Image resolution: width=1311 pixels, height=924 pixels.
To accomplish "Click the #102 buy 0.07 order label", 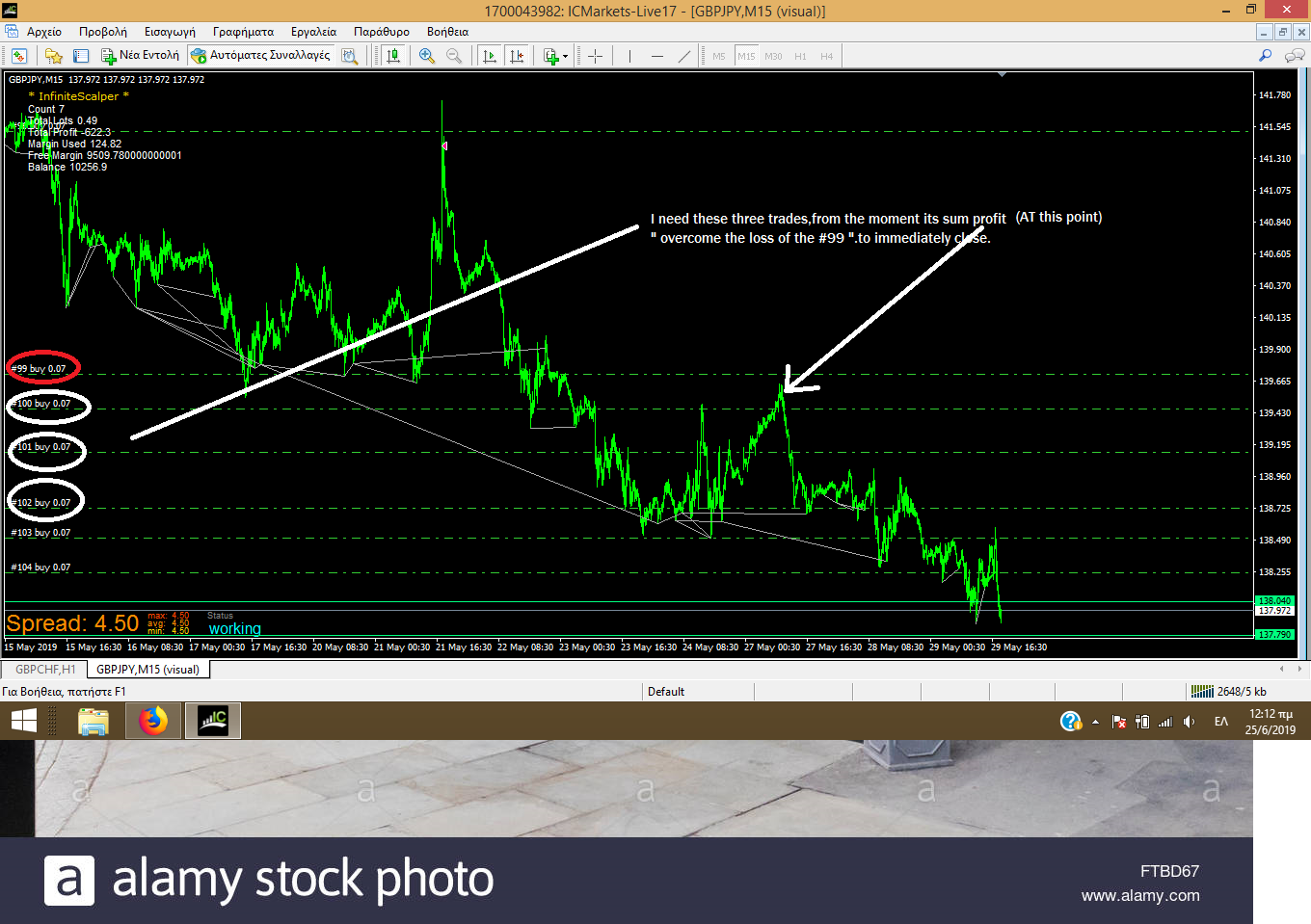I will [40, 503].
